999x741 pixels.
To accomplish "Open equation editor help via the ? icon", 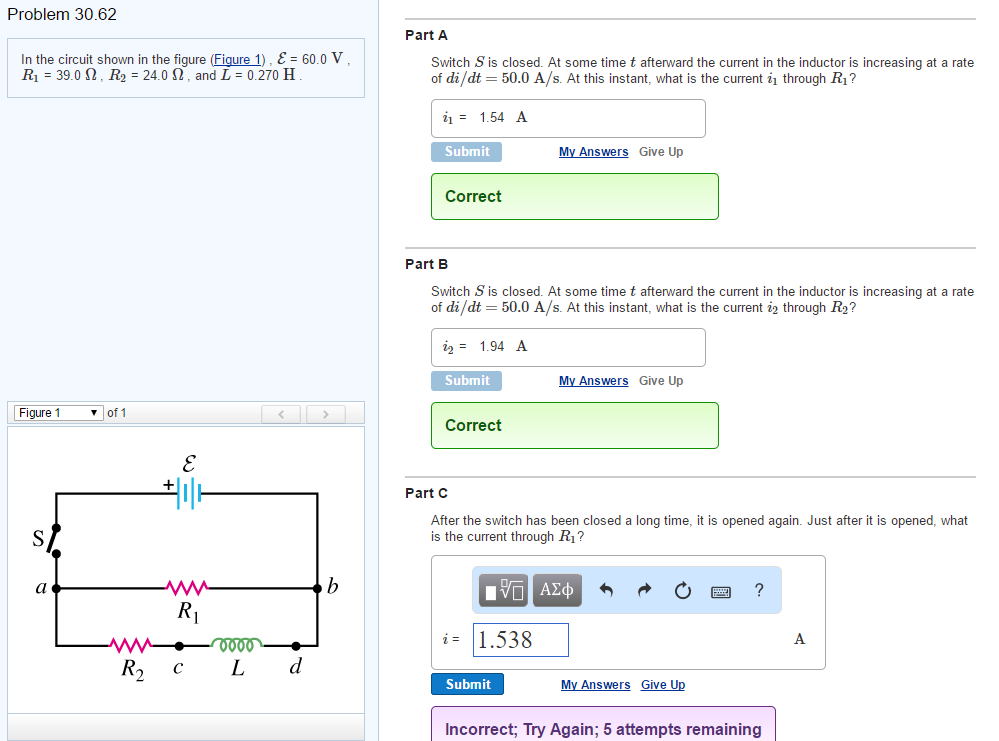I will pyautogui.click(x=758, y=590).
